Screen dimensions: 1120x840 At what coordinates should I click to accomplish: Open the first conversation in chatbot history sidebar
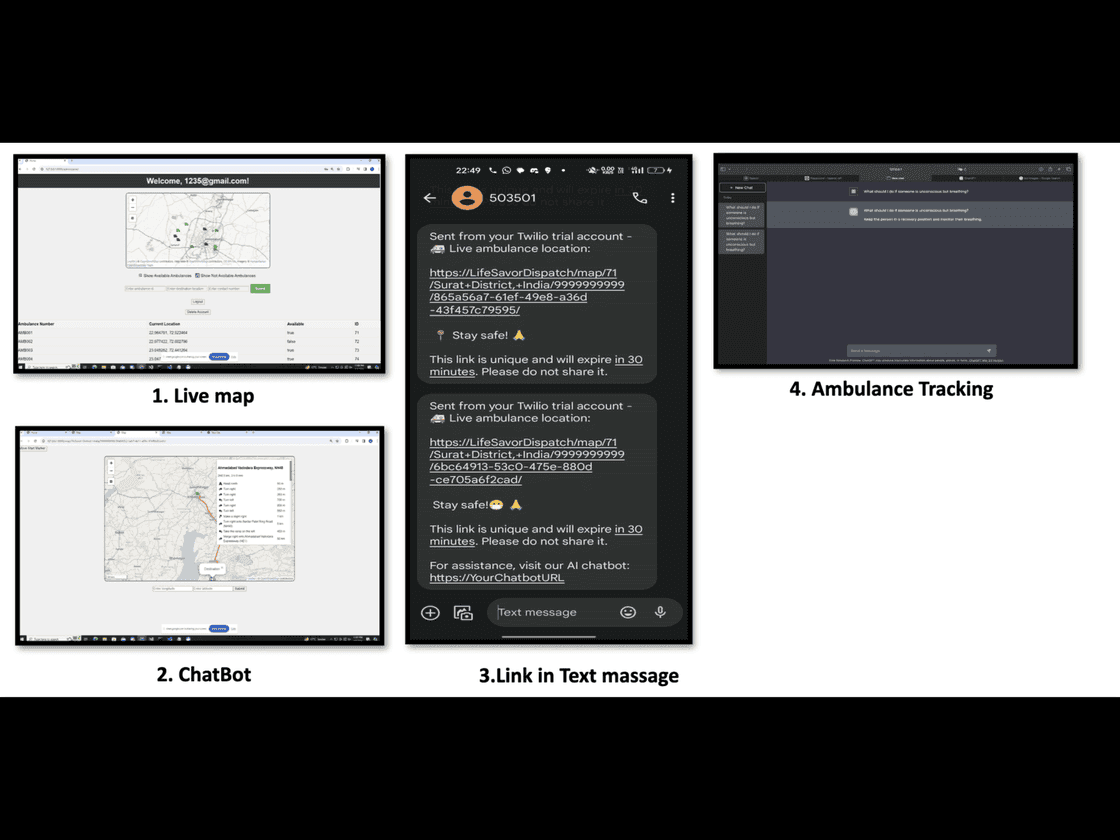click(x=742, y=215)
